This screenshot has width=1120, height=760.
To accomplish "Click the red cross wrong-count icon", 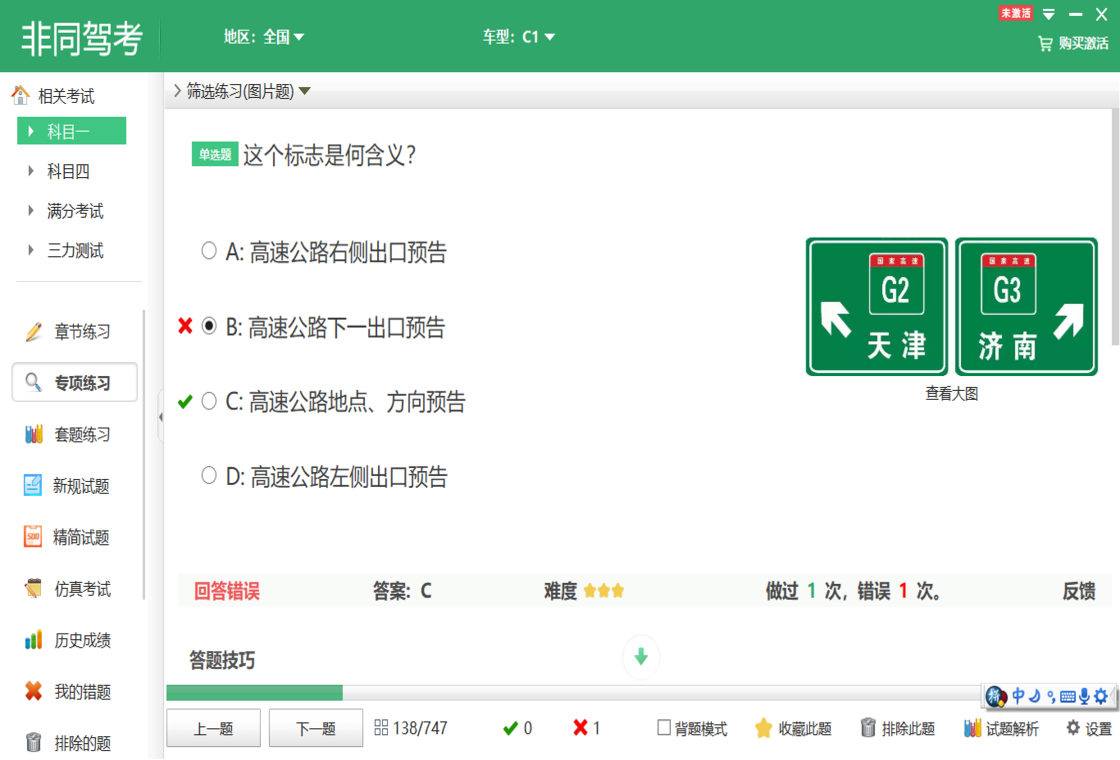I will [580, 728].
